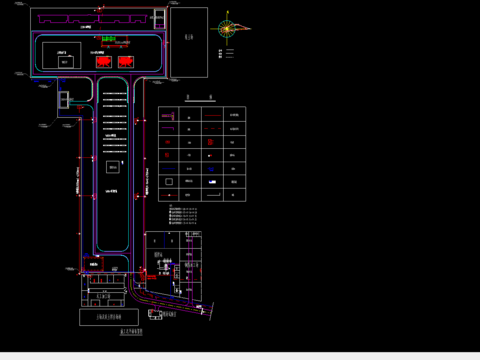Select the tall empty rectangle beside compass
The image size is (480, 360).
tap(189, 43)
